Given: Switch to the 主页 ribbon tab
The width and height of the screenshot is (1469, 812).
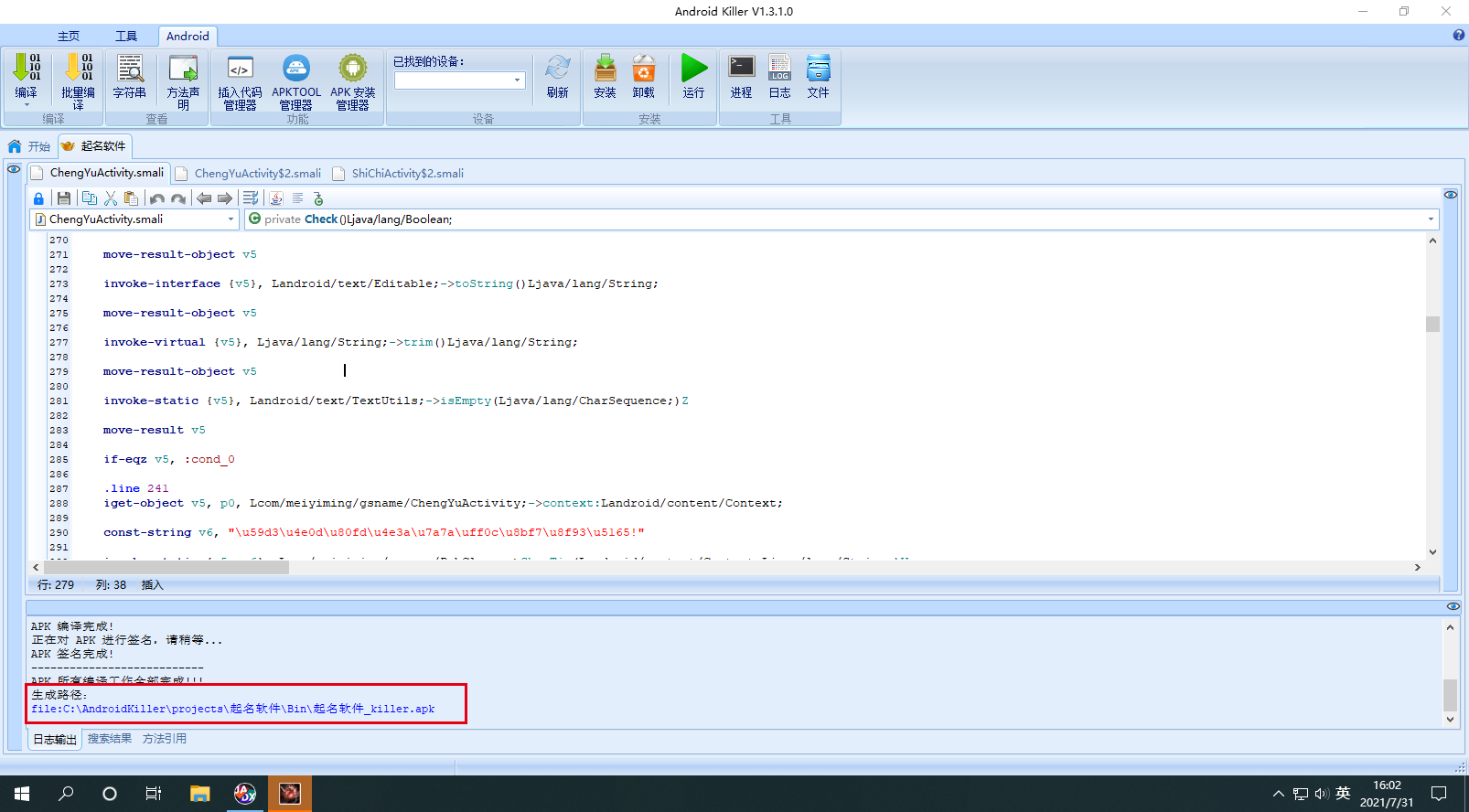Looking at the screenshot, I should [69, 36].
